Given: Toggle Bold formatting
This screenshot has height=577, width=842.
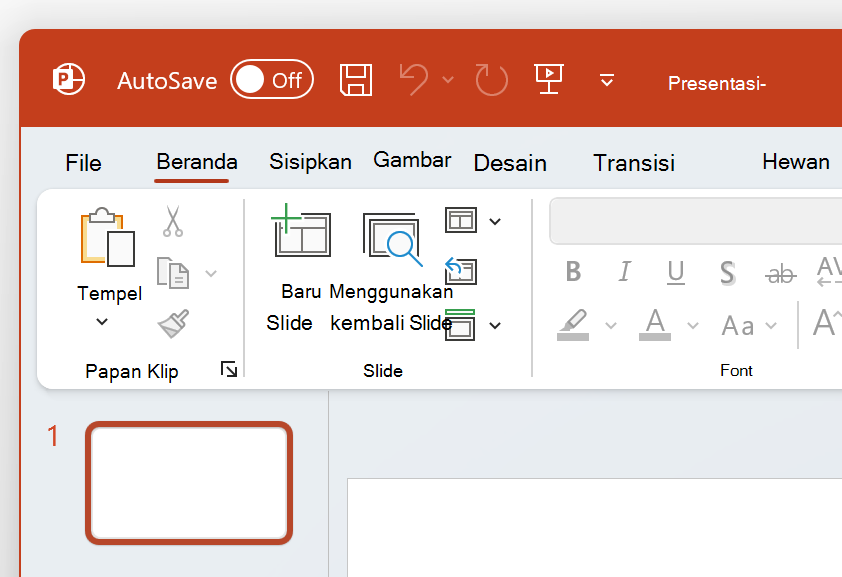Looking at the screenshot, I should tap(573, 271).
